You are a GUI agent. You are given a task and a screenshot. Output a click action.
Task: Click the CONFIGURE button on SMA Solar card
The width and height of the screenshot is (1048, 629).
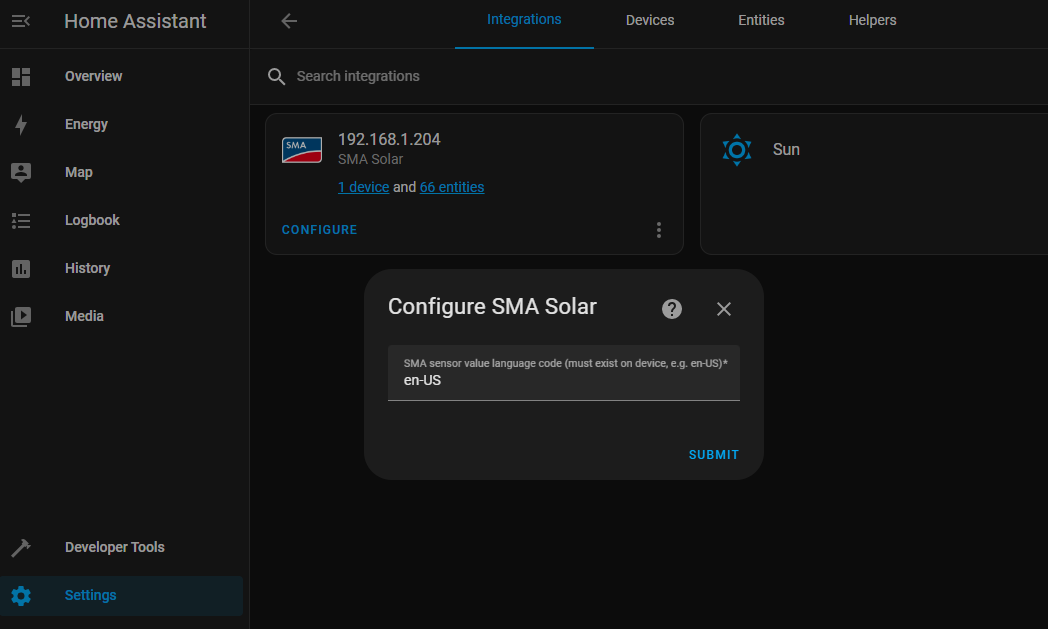point(319,230)
